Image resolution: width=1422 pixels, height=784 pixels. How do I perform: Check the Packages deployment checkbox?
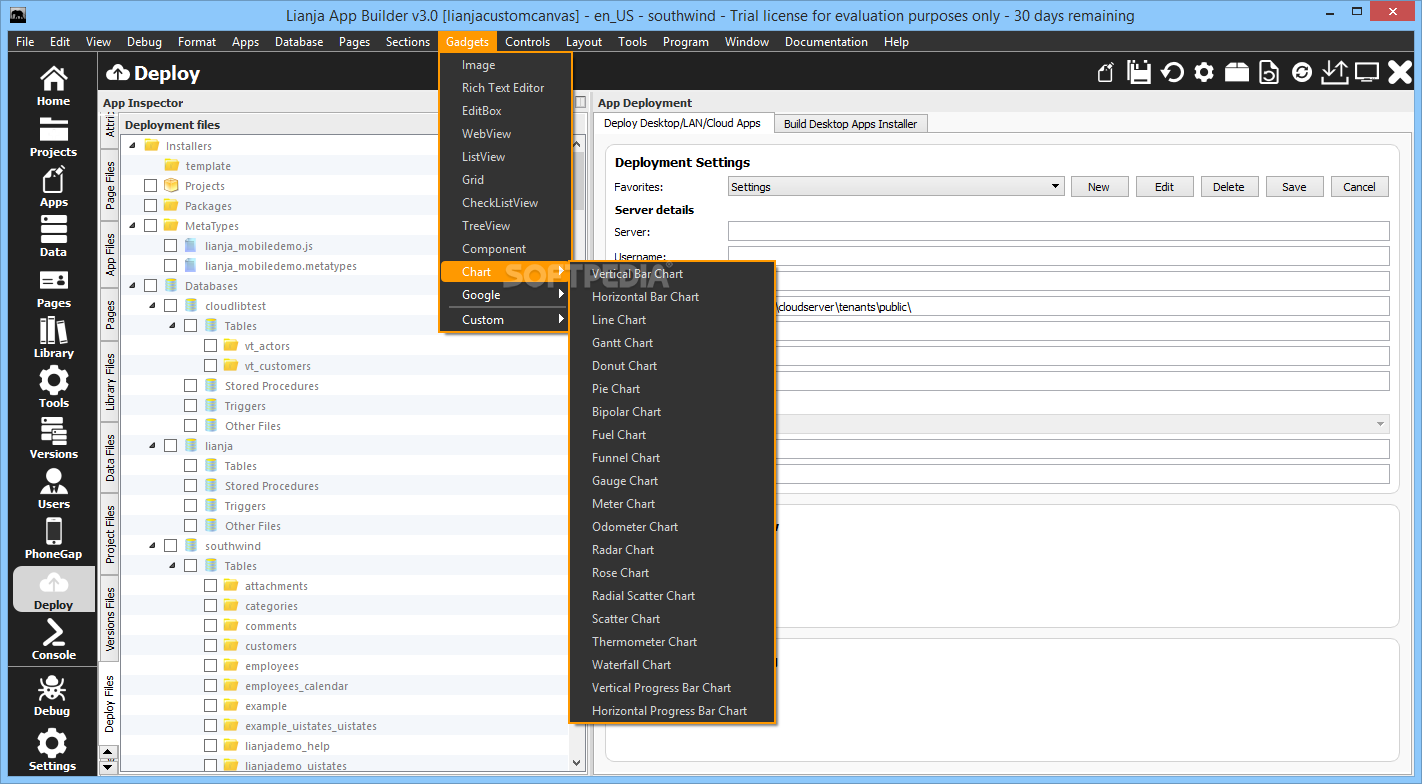point(150,206)
